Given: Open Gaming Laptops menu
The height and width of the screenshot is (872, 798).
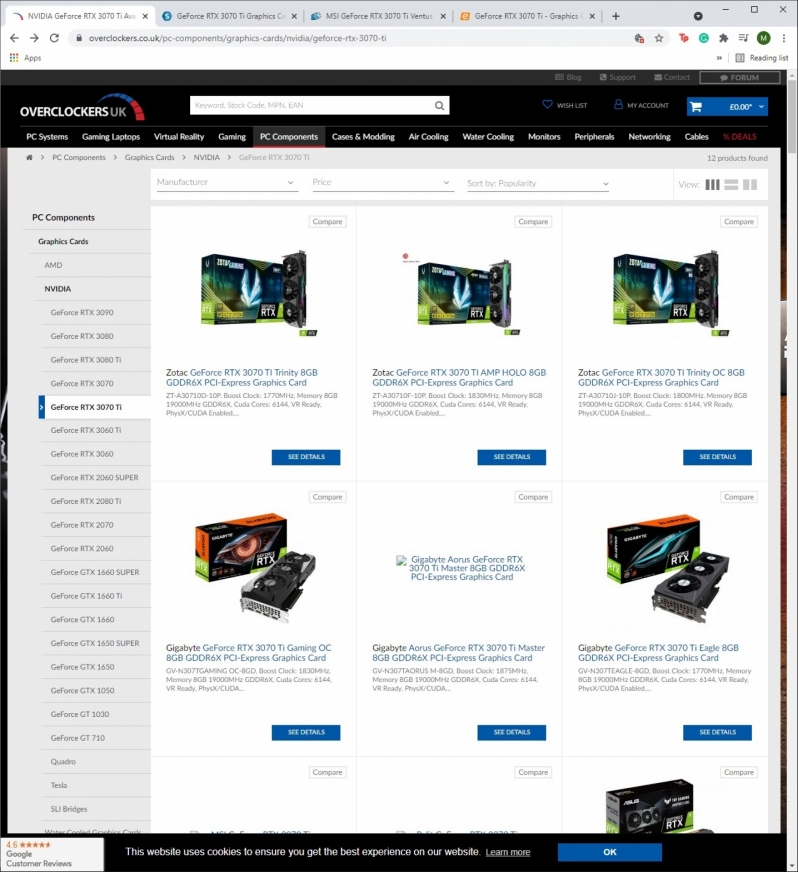Looking at the screenshot, I should point(111,137).
